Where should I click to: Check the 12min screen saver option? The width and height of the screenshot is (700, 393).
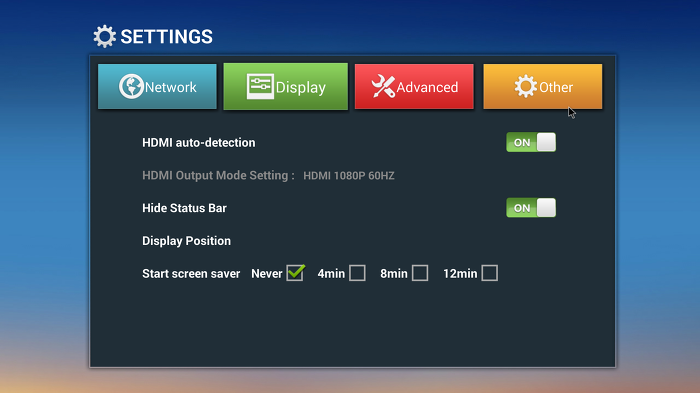coord(490,273)
